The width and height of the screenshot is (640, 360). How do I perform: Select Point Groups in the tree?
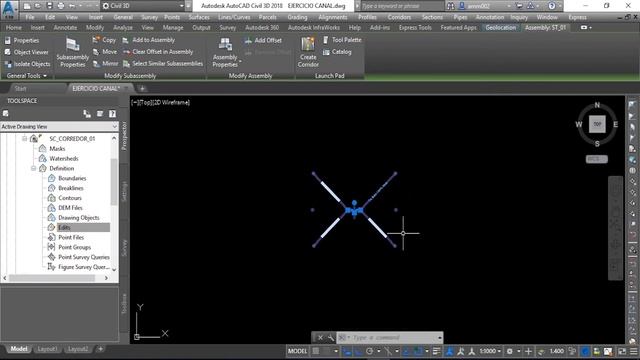[74, 247]
